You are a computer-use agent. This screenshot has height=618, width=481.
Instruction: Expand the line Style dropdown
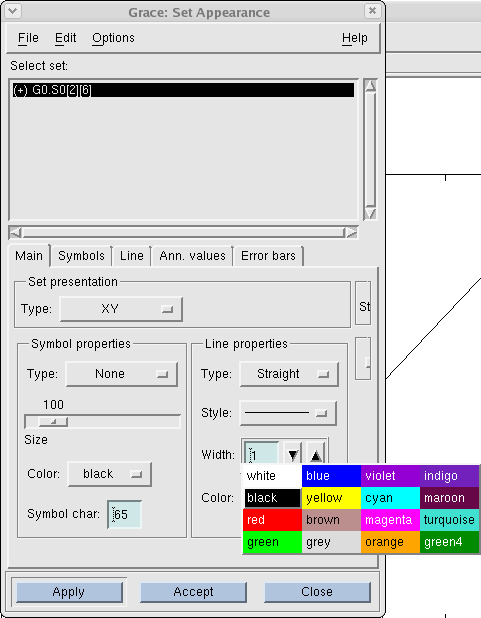point(288,413)
